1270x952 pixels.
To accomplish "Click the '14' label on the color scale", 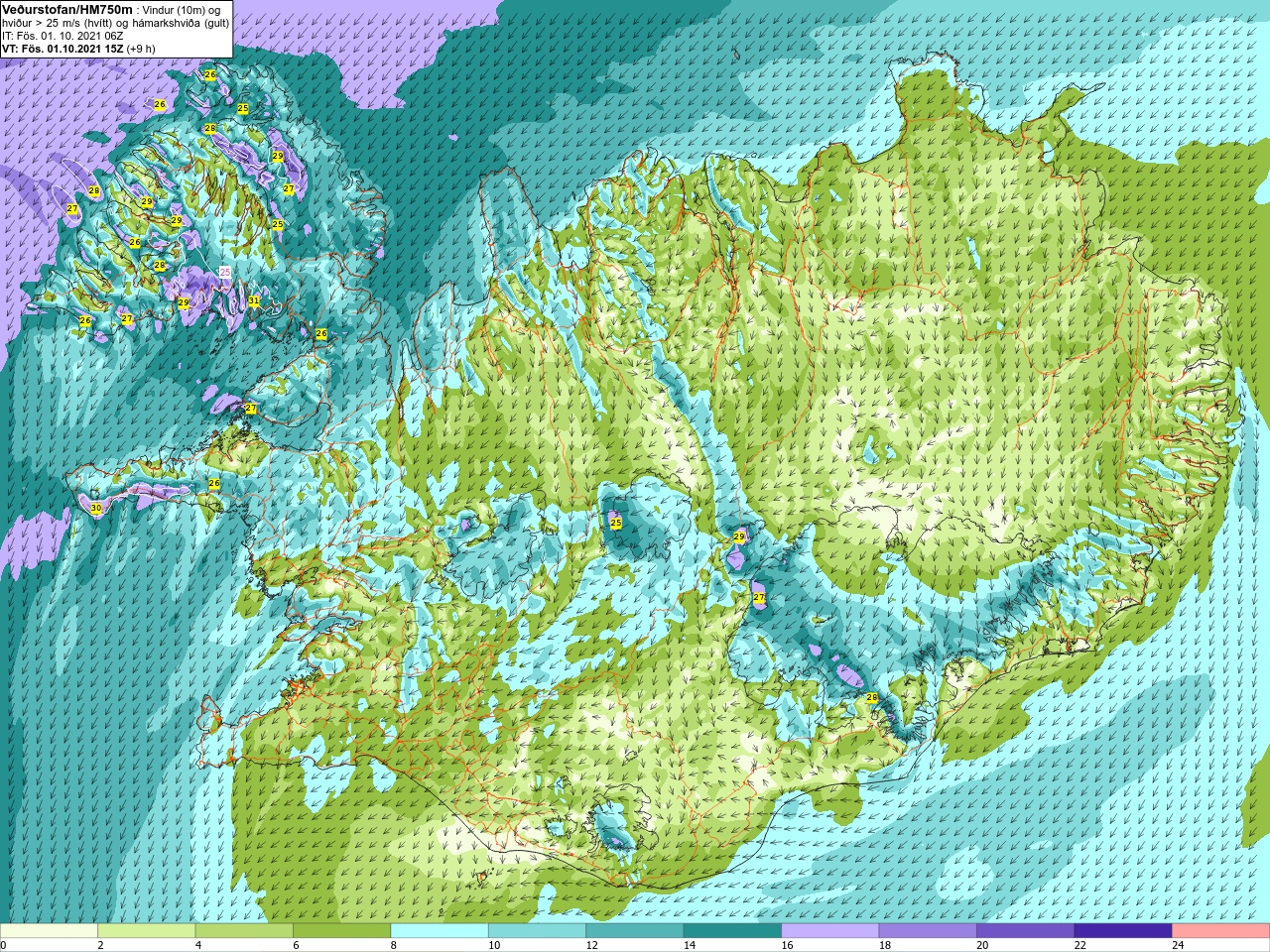I will (689, 945).
